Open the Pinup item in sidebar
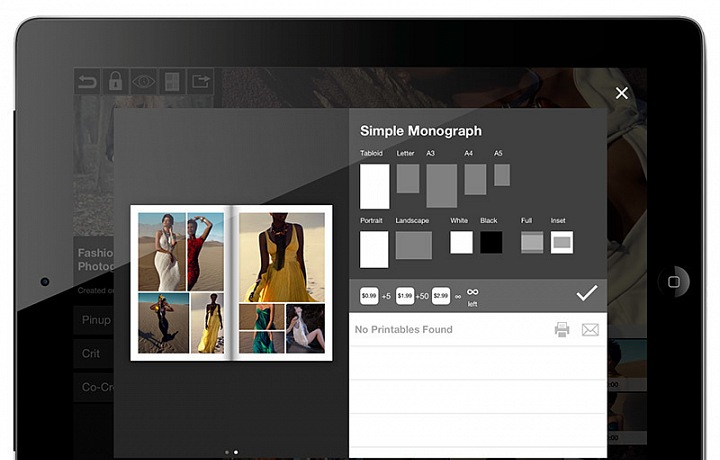Screen dimensions: 720x460 point(94,320)
